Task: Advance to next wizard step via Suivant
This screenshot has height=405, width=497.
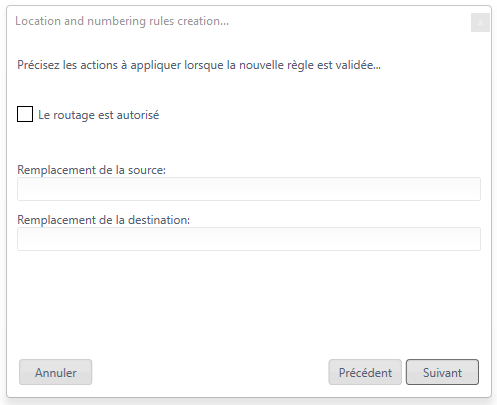Action: tap(442, 372)
